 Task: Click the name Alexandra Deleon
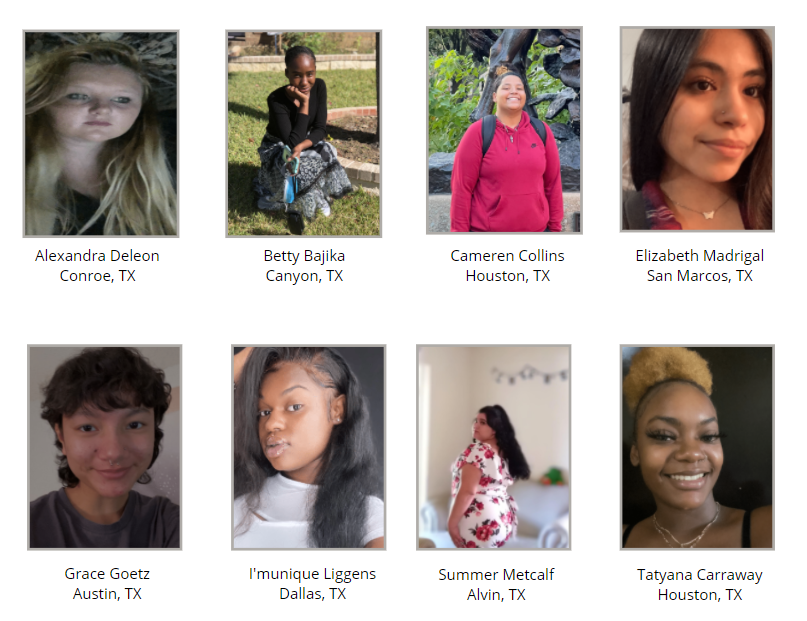click(x=97, y=256)
